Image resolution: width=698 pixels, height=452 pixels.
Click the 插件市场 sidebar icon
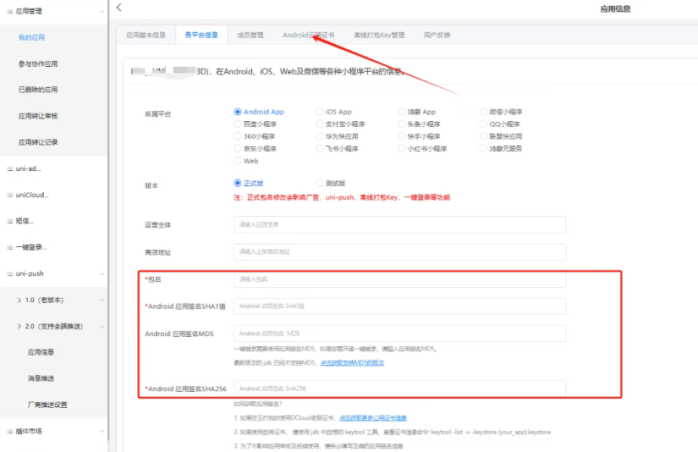[x=7, y=430]
